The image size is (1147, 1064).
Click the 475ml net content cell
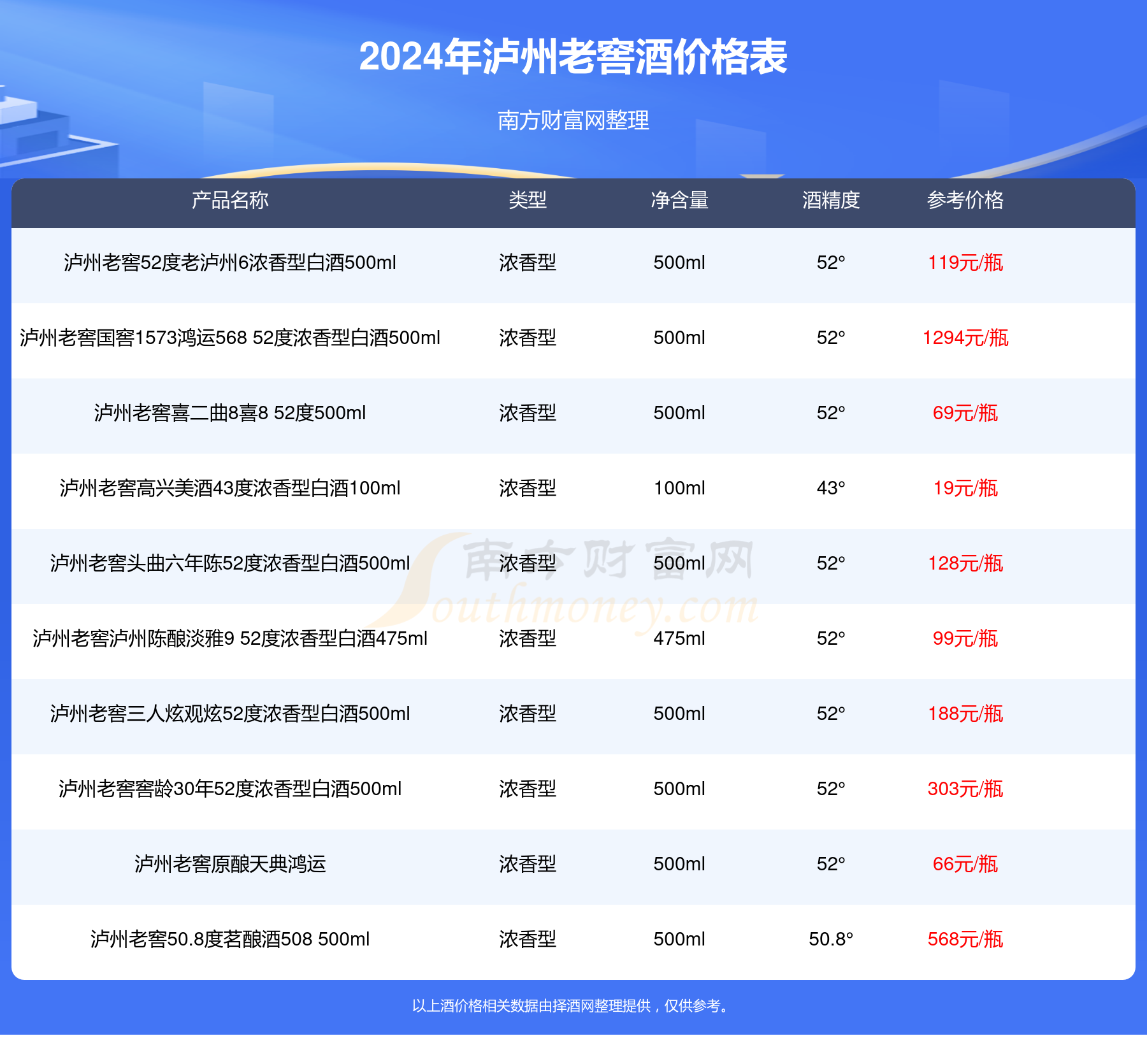point(679,638)
